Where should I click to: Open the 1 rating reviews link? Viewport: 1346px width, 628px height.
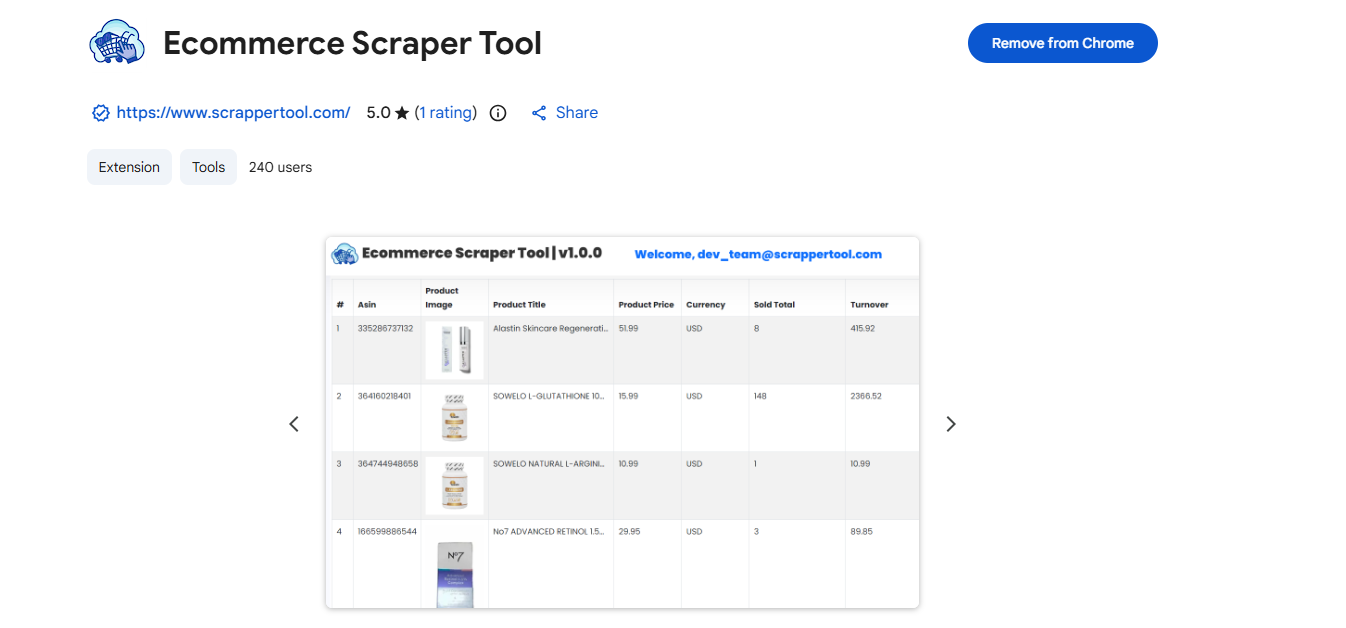tap(446, 112)
